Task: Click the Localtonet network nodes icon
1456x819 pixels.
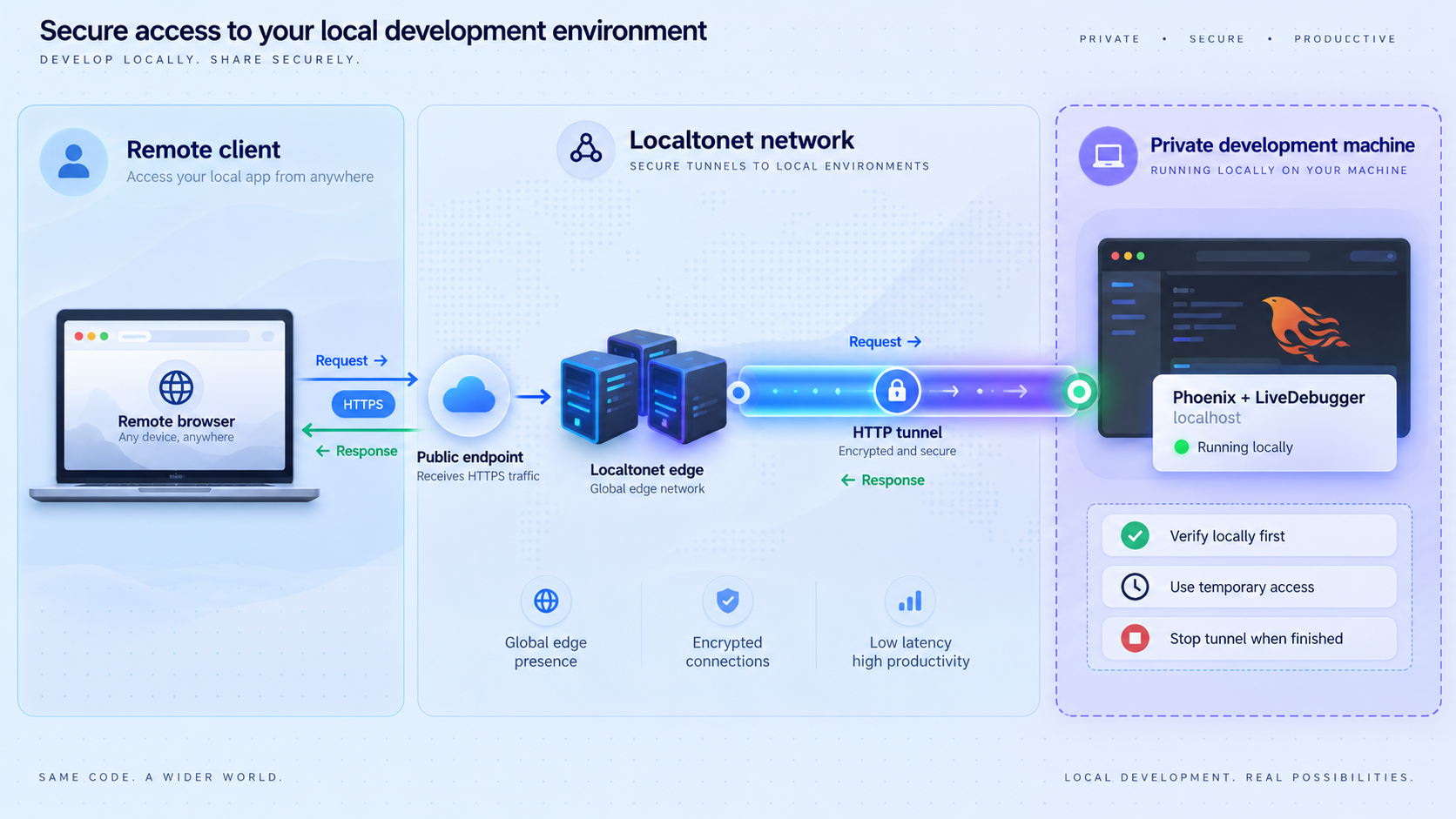Action: tap(586, 149)
